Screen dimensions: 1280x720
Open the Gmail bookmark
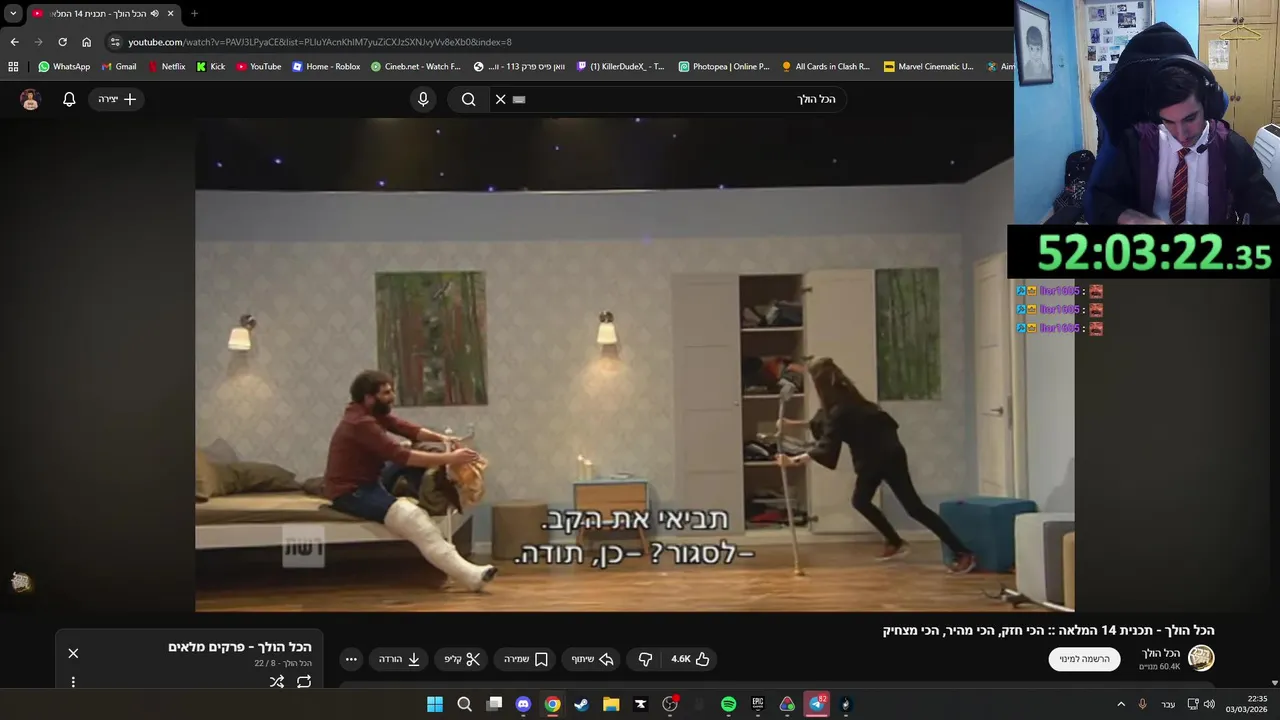point(119,67)
